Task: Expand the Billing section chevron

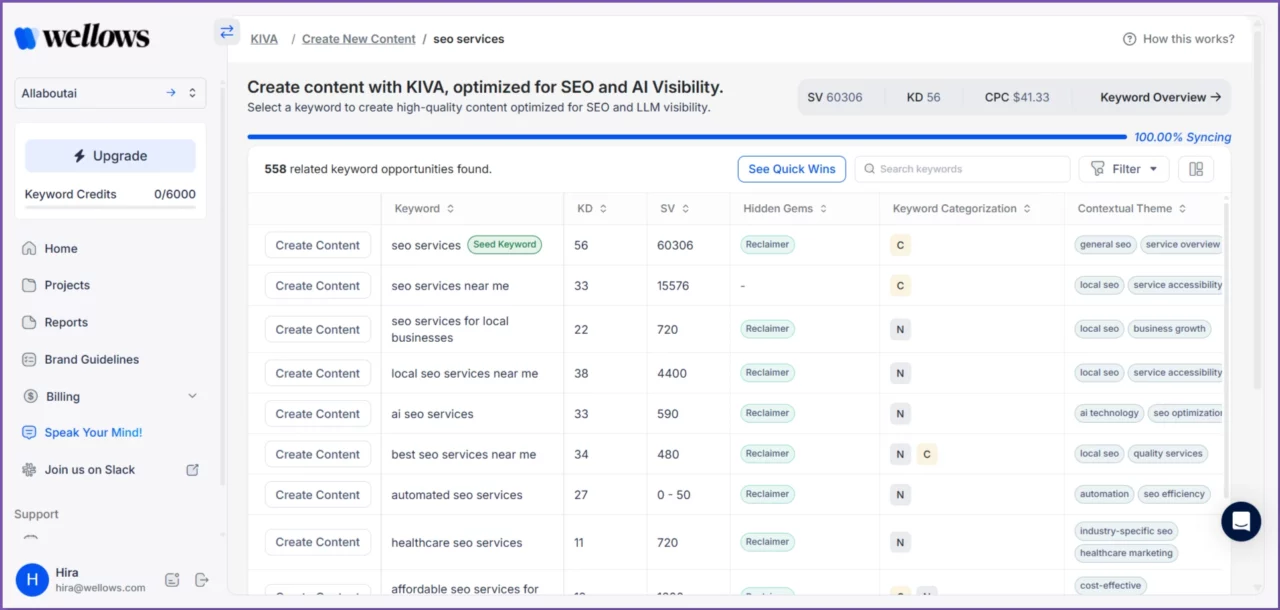Action: coord(193,396)
